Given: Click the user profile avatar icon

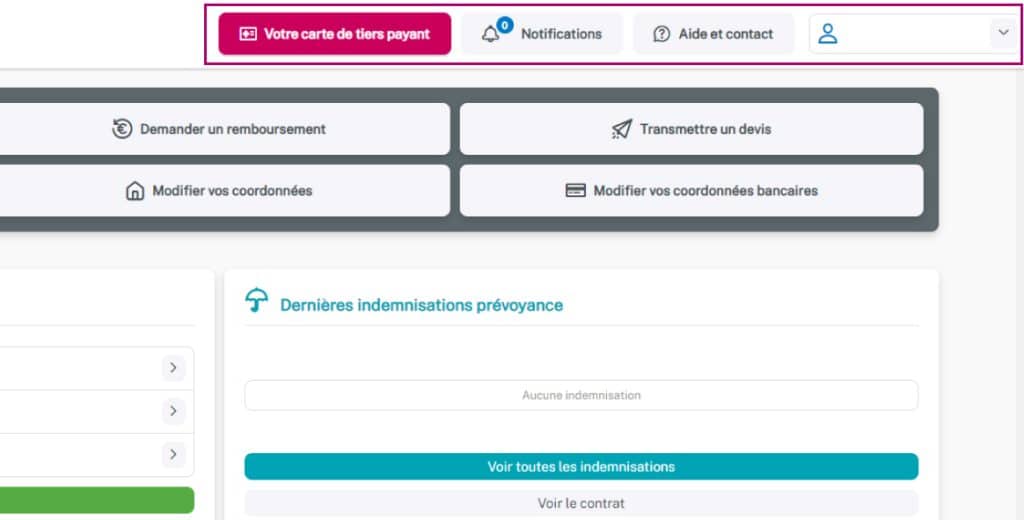Looking at the screenshot, I should pos(827,34).
